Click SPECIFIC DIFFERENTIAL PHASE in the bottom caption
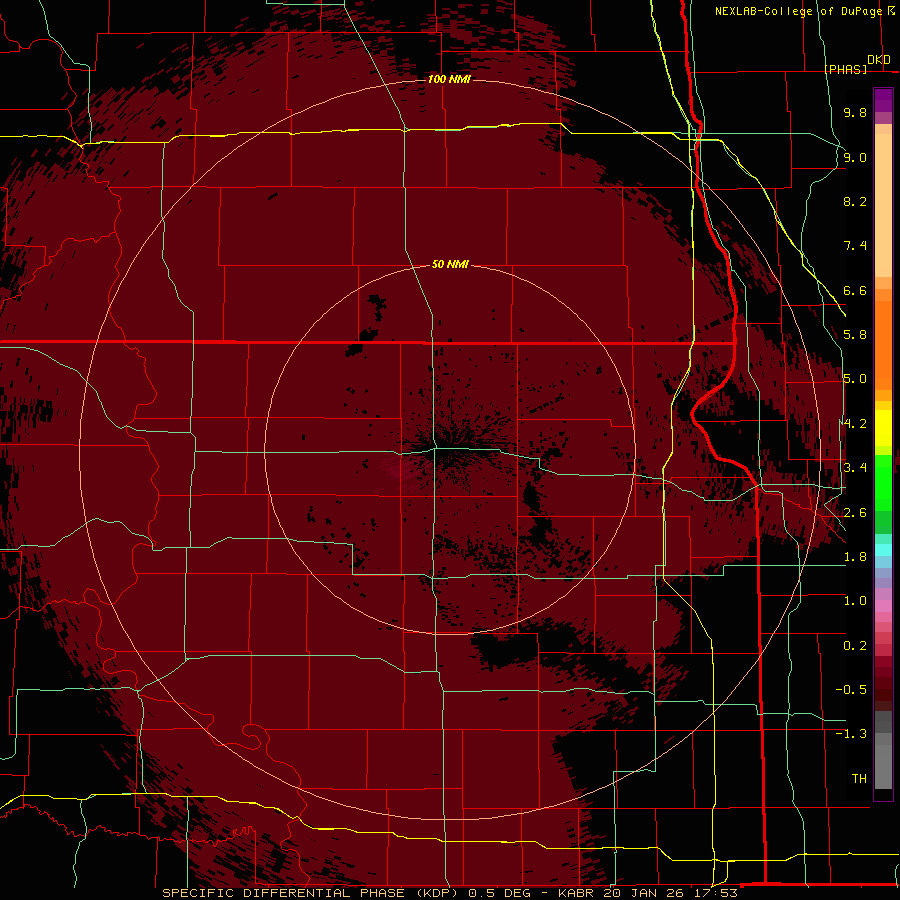This screenshot has width=900, height=900. (286, 893)
